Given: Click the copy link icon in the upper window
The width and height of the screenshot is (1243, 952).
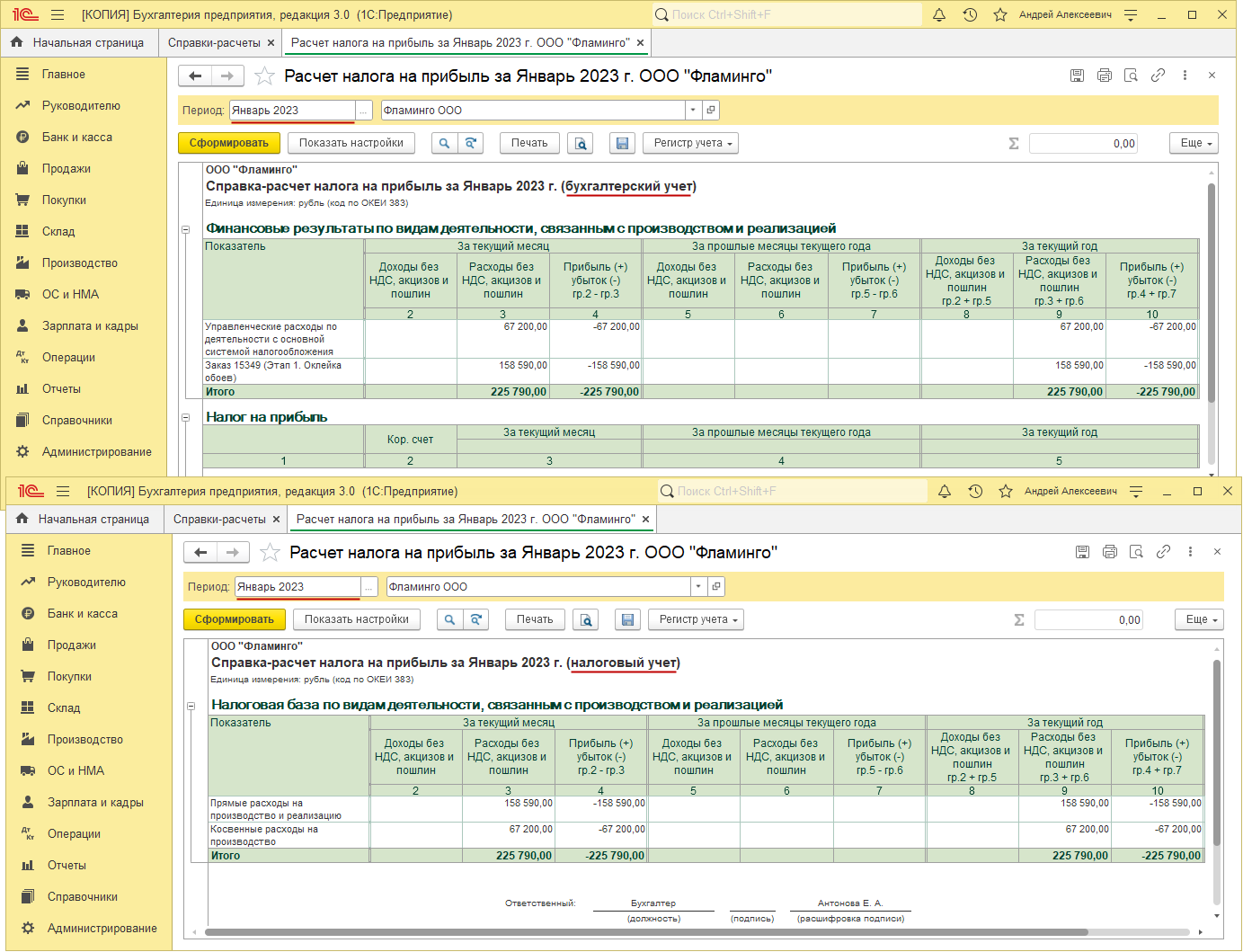Looking at the screenshot, I should tap(1158, 76).
